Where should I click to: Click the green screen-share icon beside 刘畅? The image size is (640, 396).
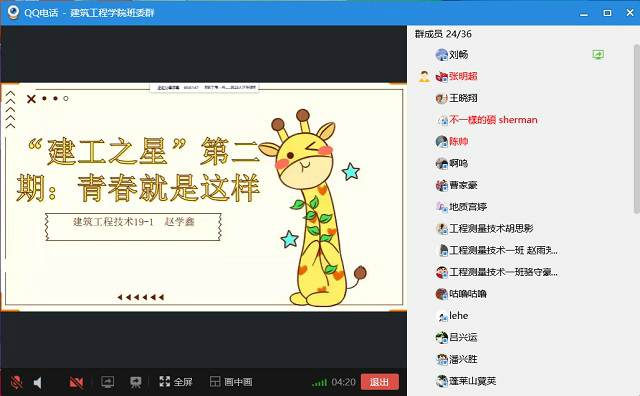pos(598,55)
